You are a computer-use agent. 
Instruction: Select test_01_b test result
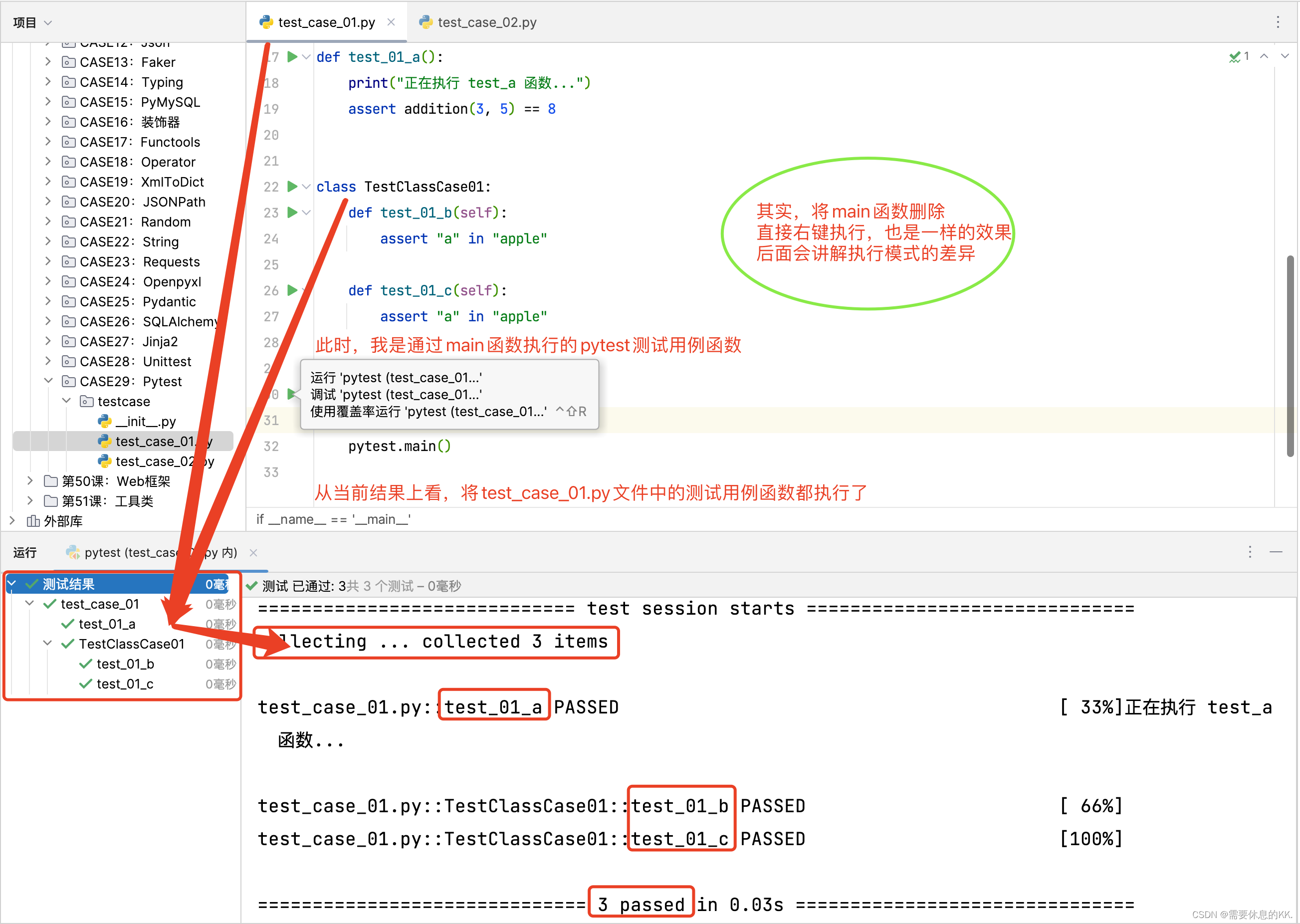pos(125,664)
